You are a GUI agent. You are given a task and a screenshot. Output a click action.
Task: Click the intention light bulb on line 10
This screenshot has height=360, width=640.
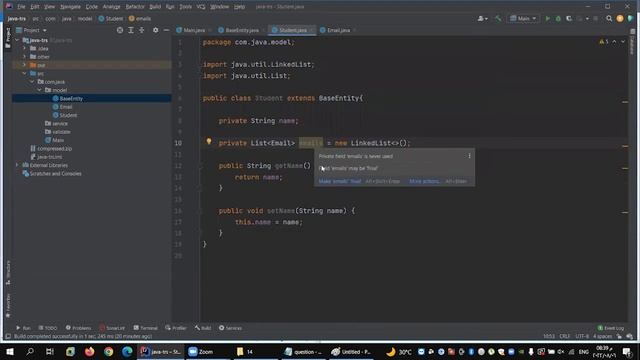pyautogui.click(x=209, y=141)
